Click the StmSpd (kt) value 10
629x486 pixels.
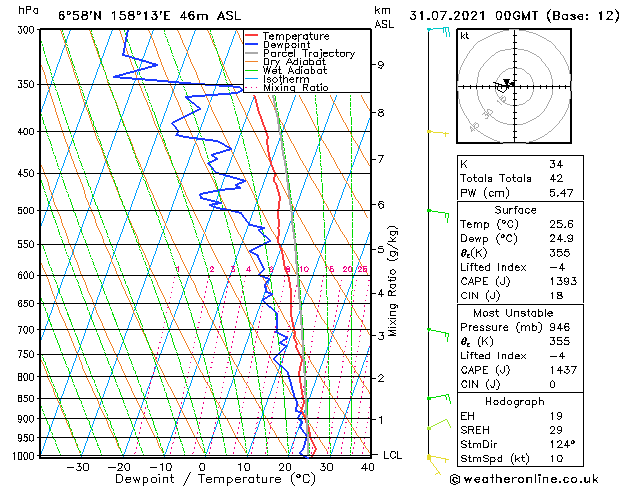pyautogui.click(x=556, y=458)
